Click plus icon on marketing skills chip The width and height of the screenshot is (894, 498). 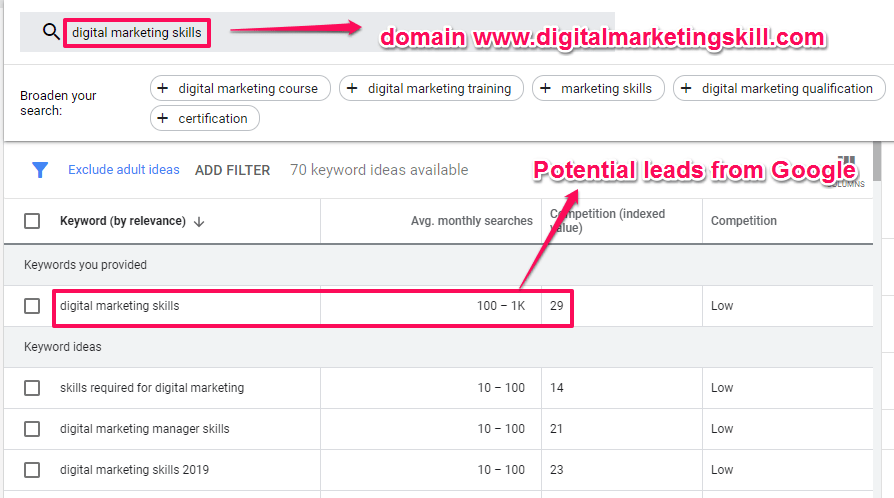click(546, 88)
